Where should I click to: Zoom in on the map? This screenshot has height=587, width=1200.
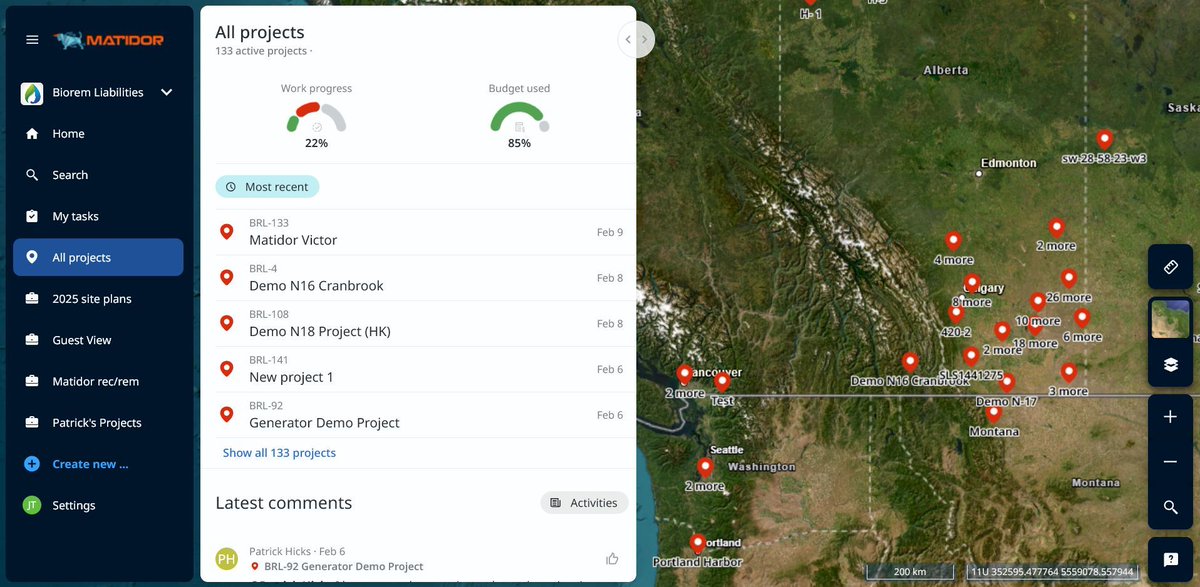[1170, 417]
